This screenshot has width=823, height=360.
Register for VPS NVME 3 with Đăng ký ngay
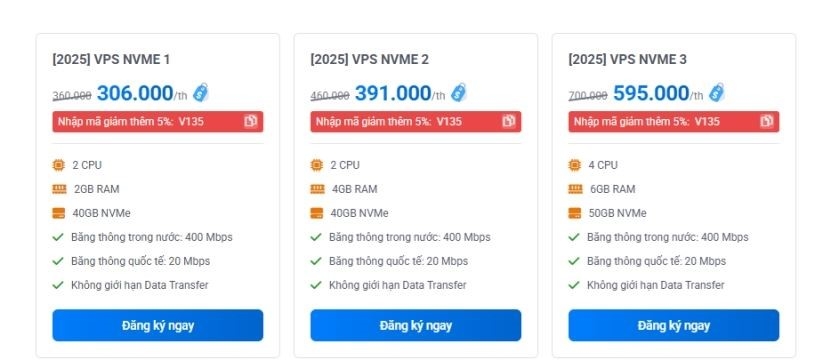(674, 325)
